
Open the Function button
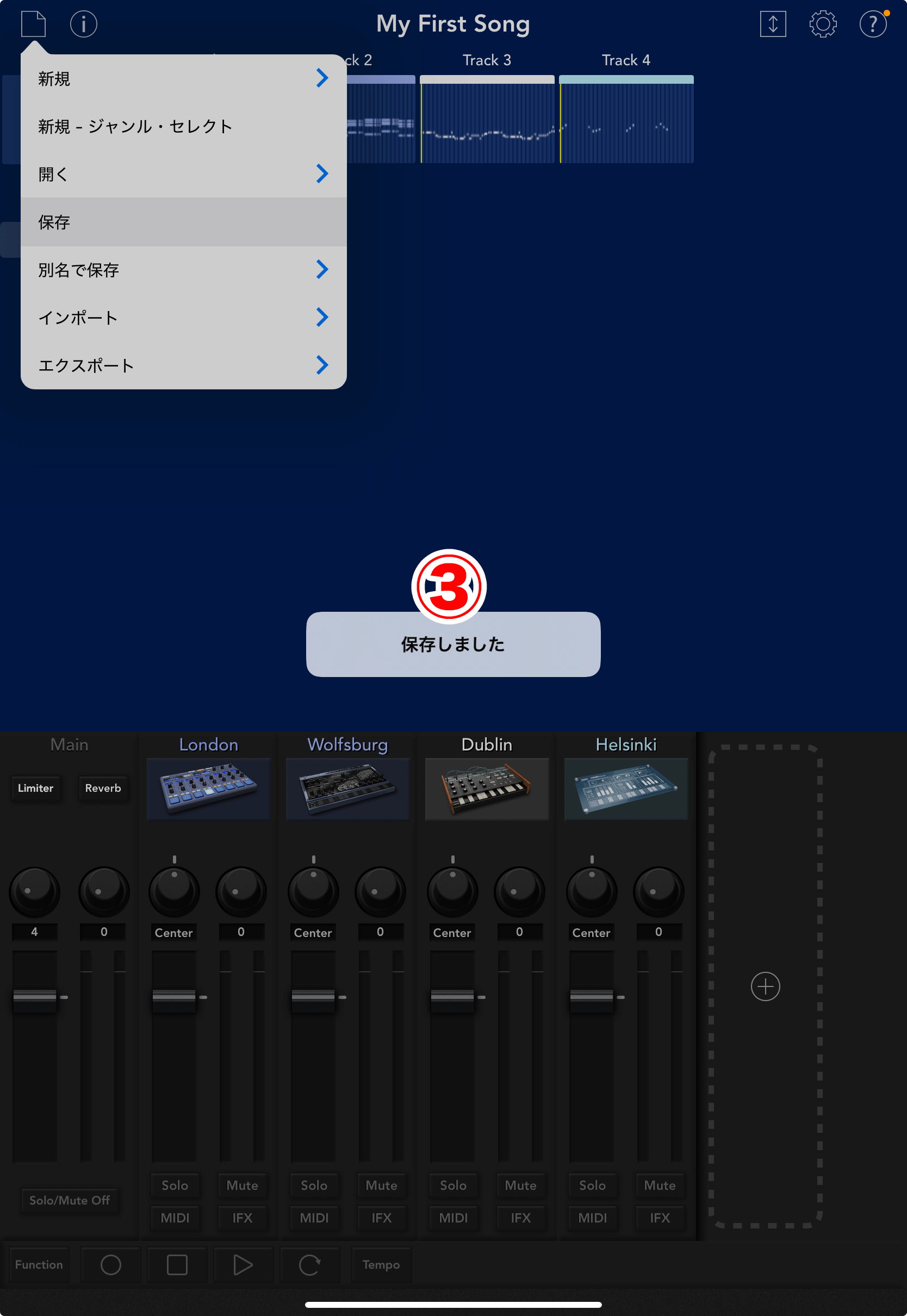pos(39,1265)
